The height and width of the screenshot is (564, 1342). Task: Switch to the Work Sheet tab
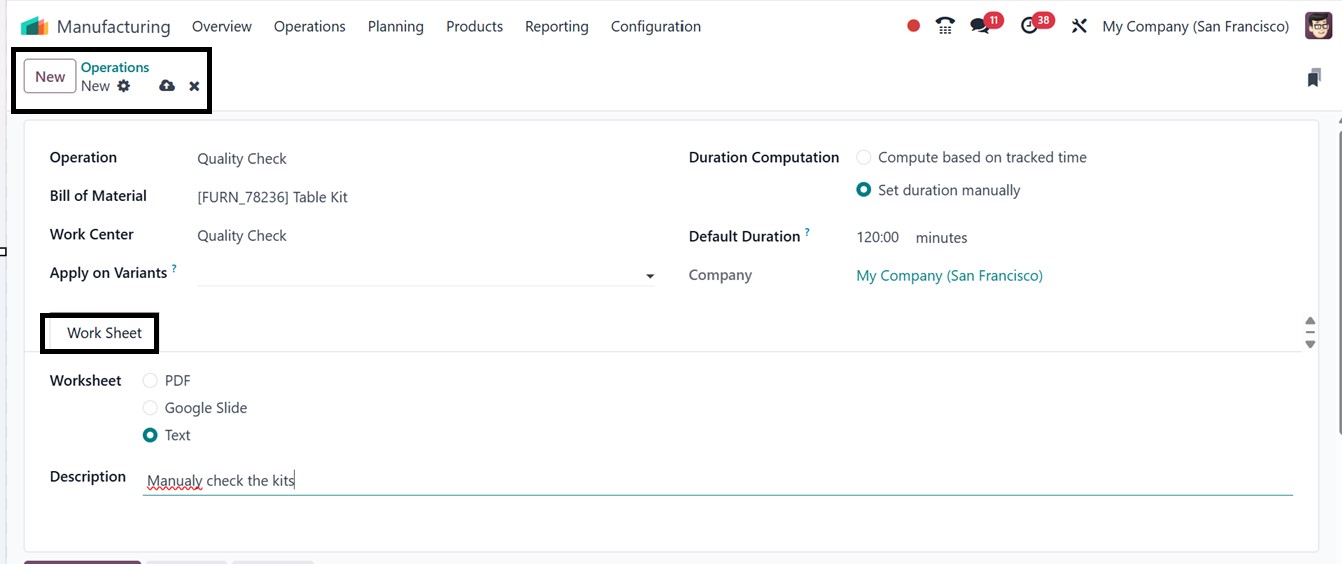coord(104,333)
